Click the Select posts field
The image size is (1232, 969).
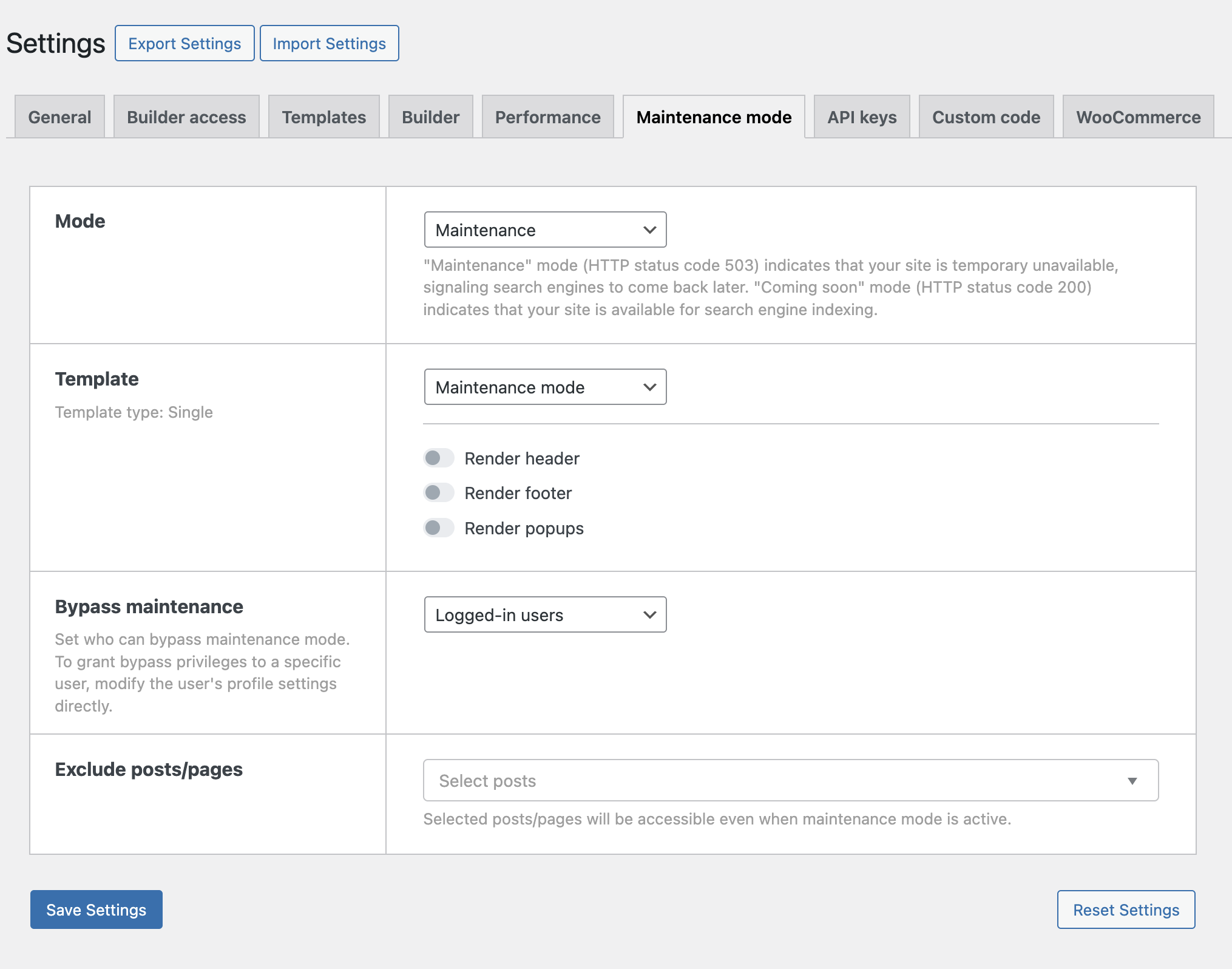coord(791,780)
